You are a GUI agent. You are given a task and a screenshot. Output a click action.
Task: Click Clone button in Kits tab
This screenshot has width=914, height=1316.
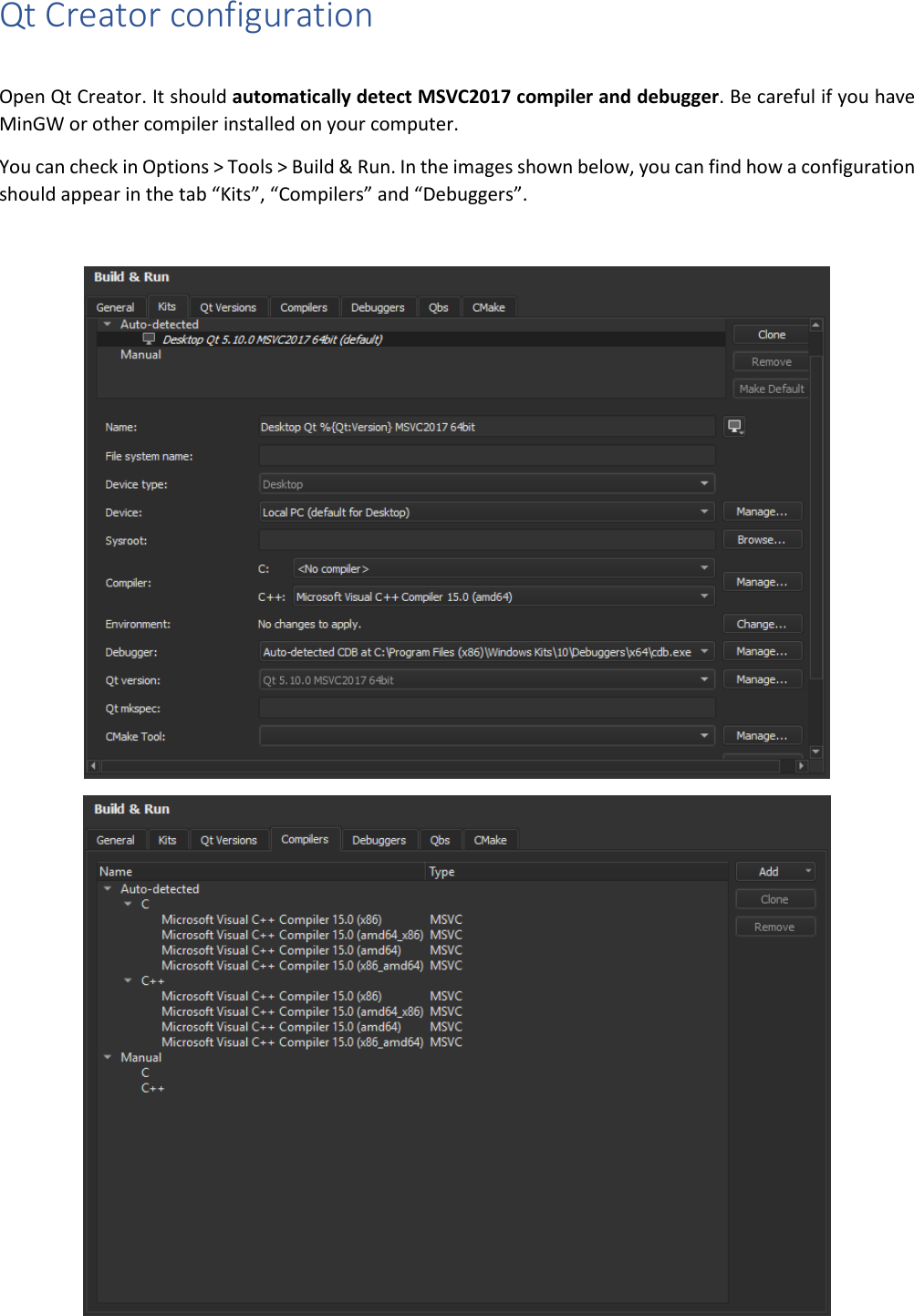click(x=771, y=335)
